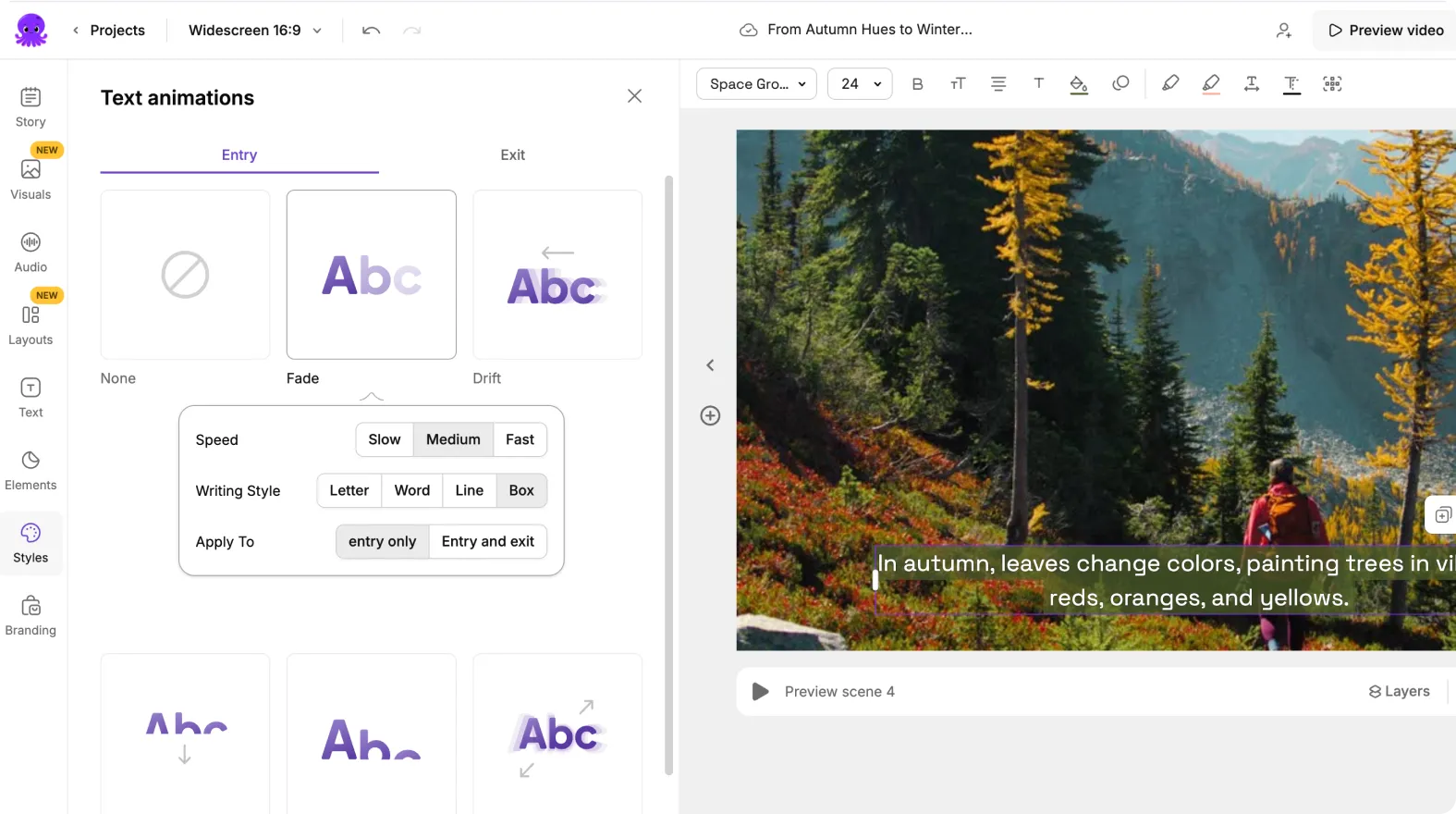The width and height of the screenshot is (1456, 814).
Task: Click the cloud save status icon
Action: (x=749, y=31)
